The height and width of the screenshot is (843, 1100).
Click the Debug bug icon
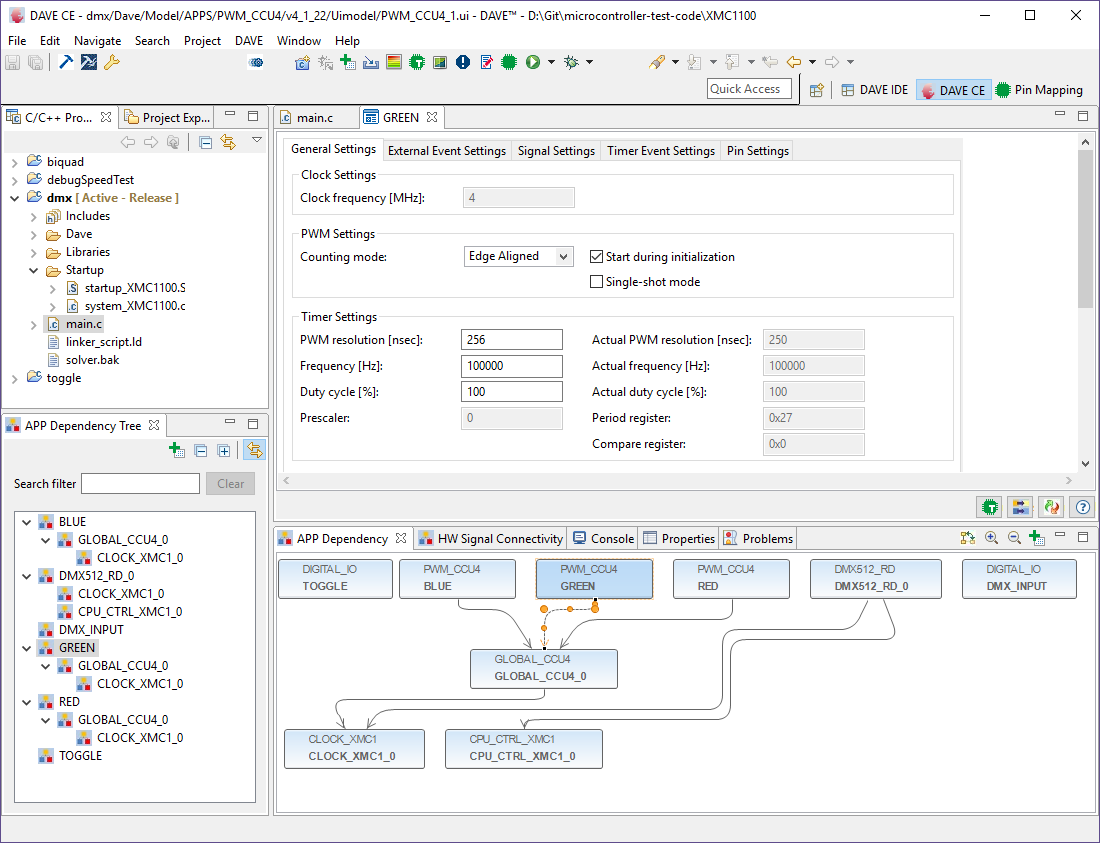click(x=571, y=62)
